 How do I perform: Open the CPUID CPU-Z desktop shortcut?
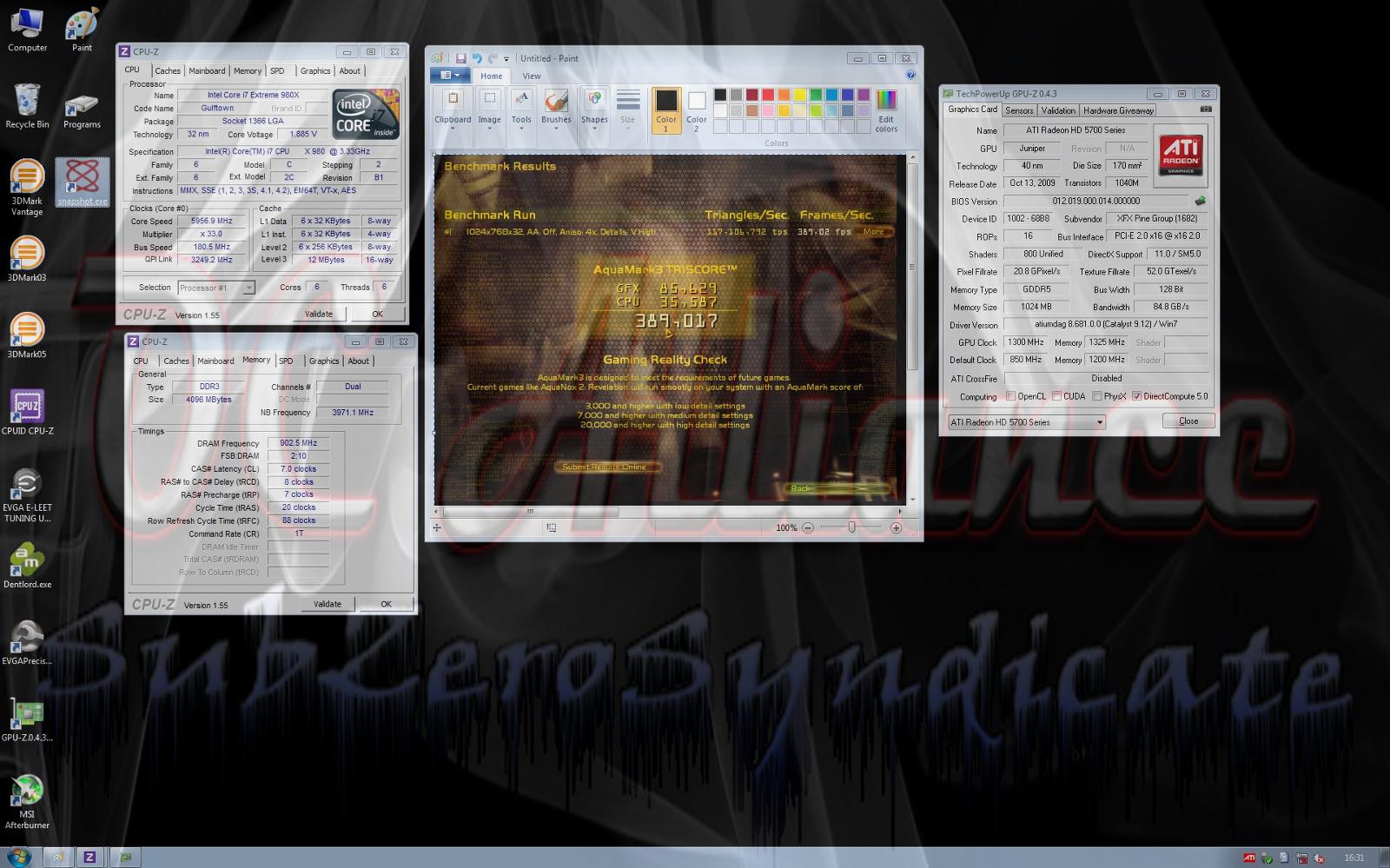[x=27, y=411]
